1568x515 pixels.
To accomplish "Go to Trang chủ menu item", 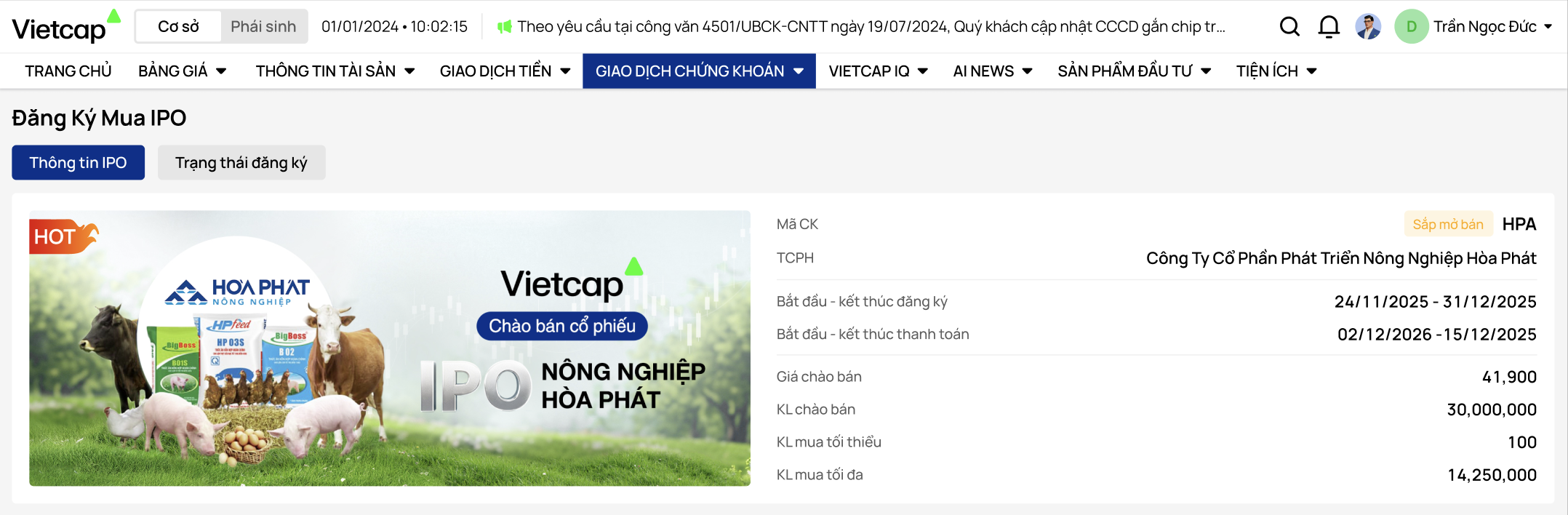I will pyautogui.click(x=68, y=71).
